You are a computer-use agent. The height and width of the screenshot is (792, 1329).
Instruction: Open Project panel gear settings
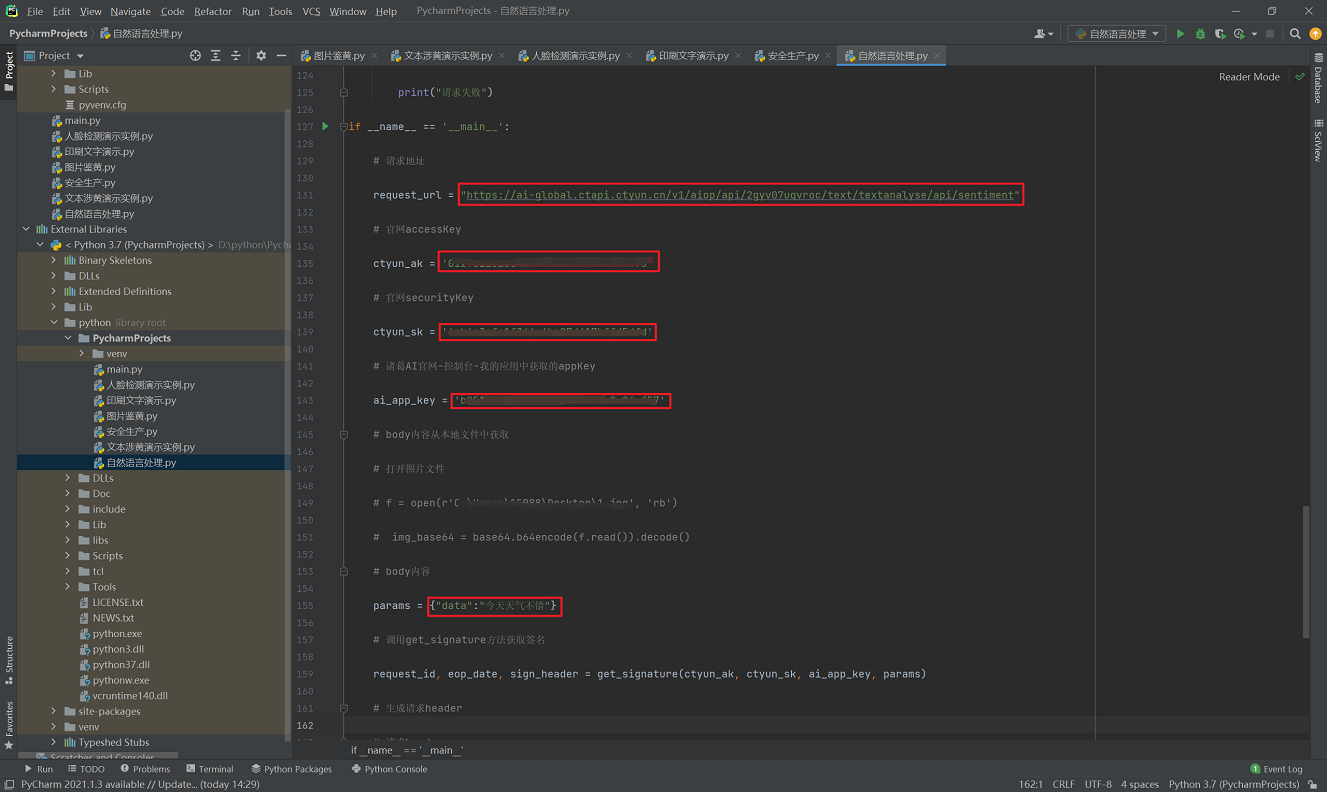261,56
